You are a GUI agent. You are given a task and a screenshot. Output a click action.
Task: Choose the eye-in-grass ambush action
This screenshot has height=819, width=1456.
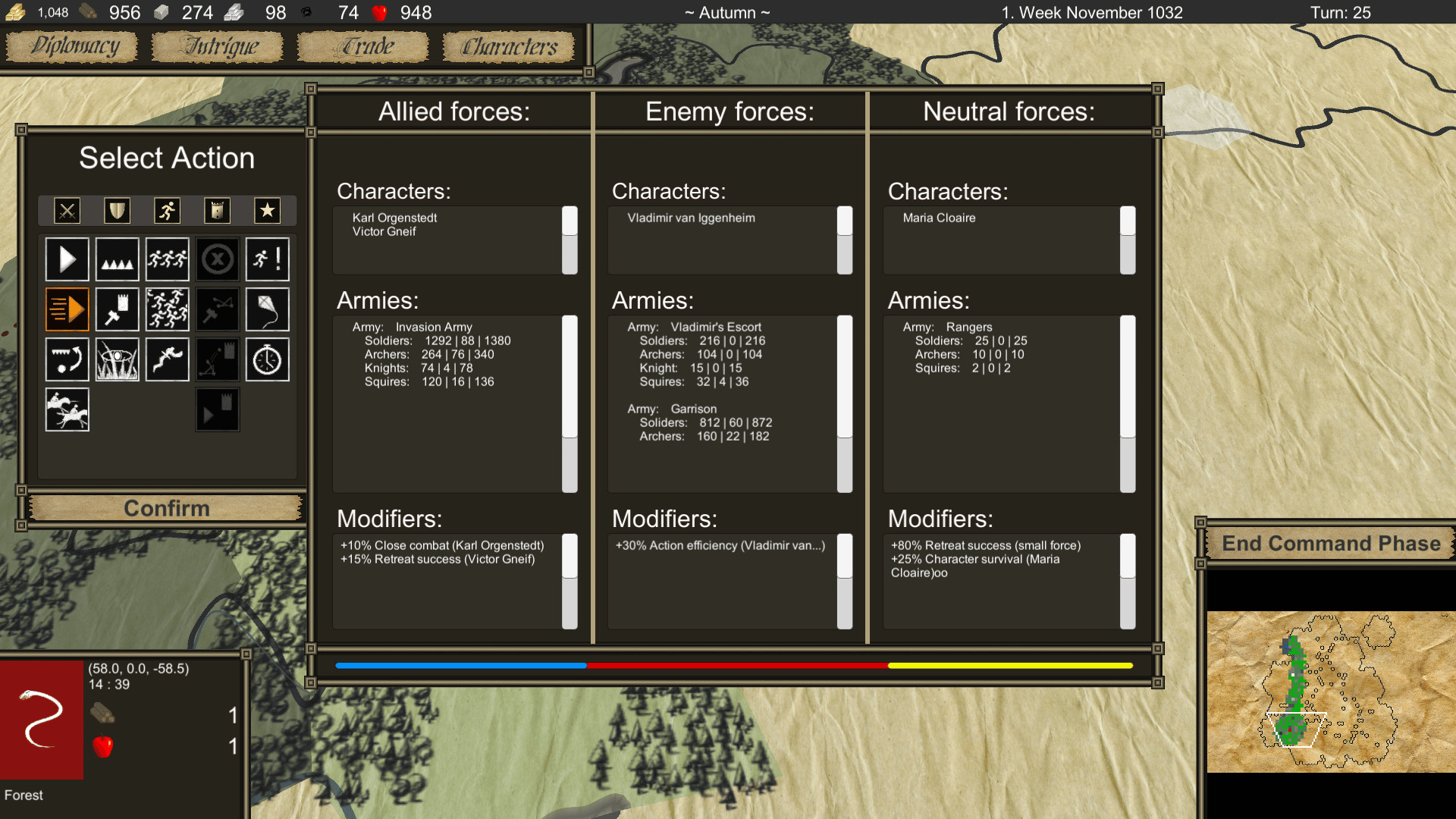pyautogui.click(x=117, y=360)
